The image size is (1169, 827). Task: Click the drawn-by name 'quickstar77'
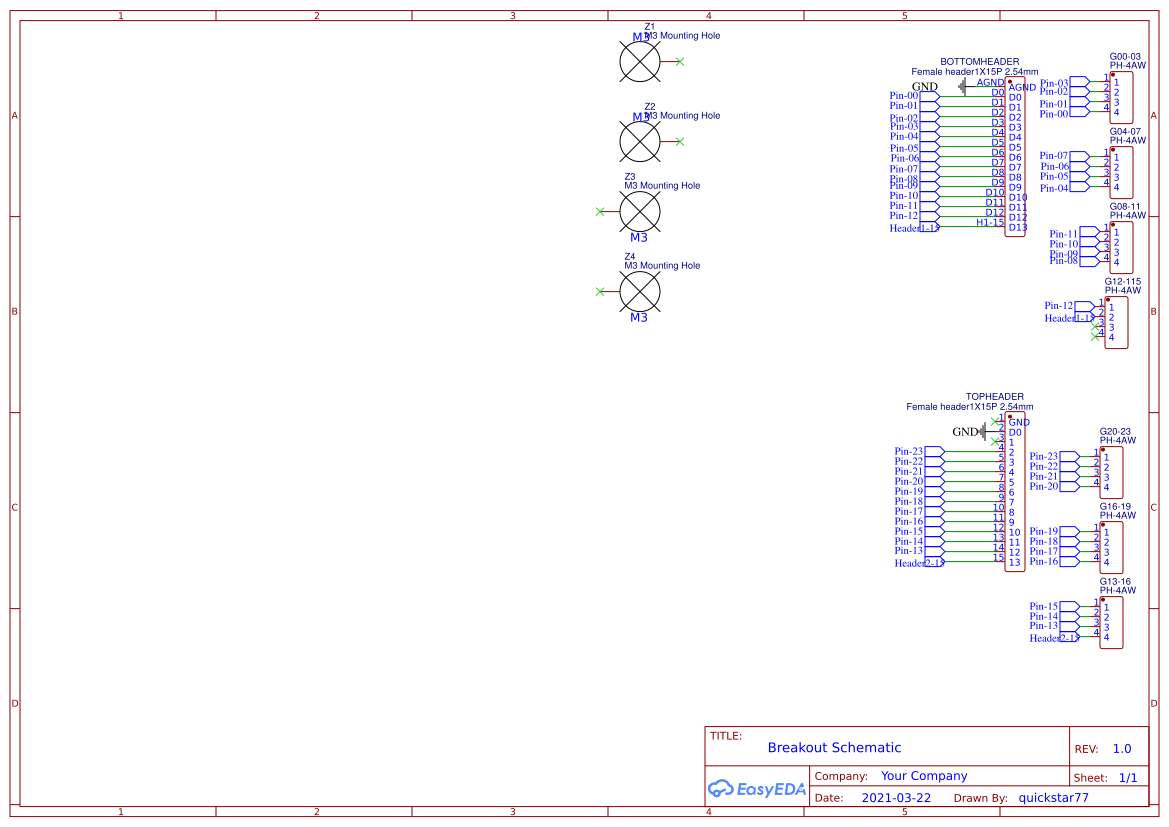click(1053, 798)
